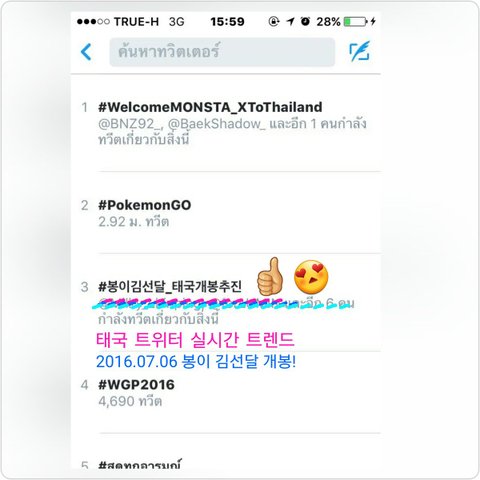Tap the alarm clock status icon
Image resolution: width=480 pixels, height=480 pixels.
click(305, 21)
